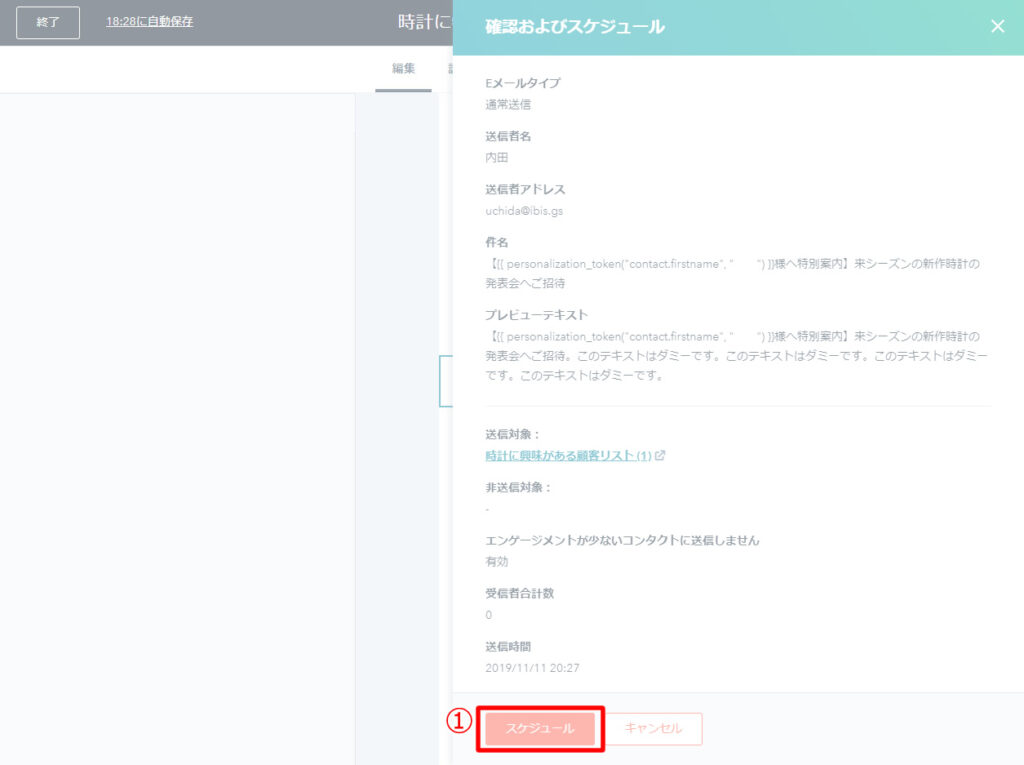Open the 18:28に自動保存 link
This screenshot has height=765, width=1024.
pyautogui.click(x=150, y=22)
